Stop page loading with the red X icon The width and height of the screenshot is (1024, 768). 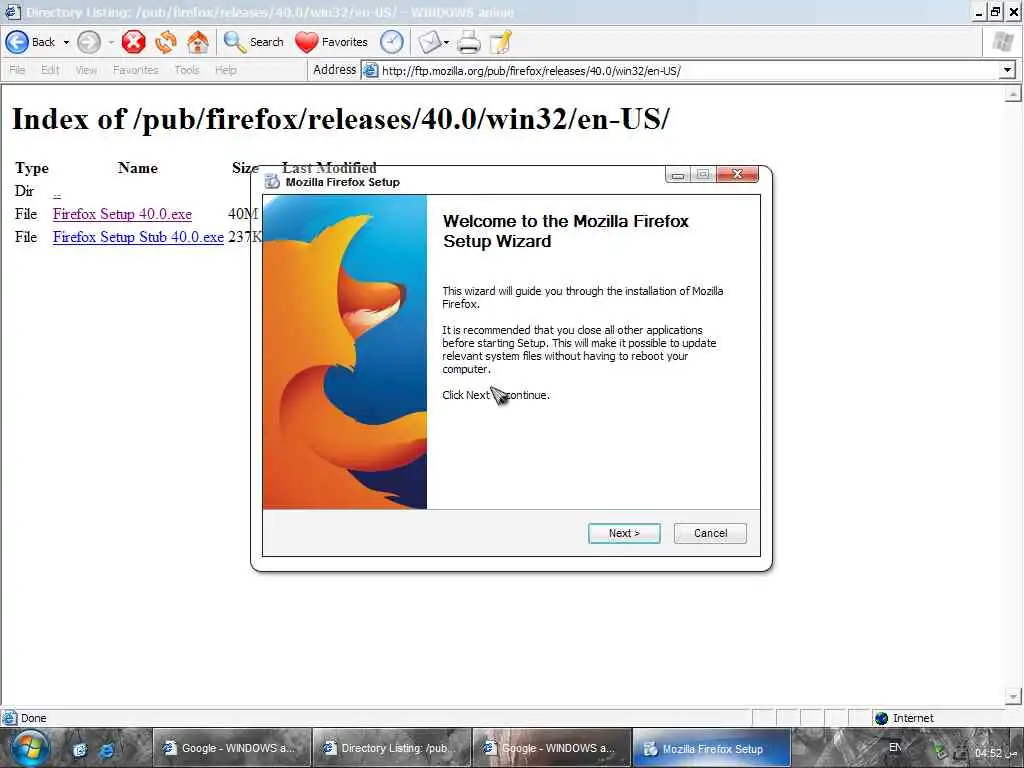click(133, 42)
